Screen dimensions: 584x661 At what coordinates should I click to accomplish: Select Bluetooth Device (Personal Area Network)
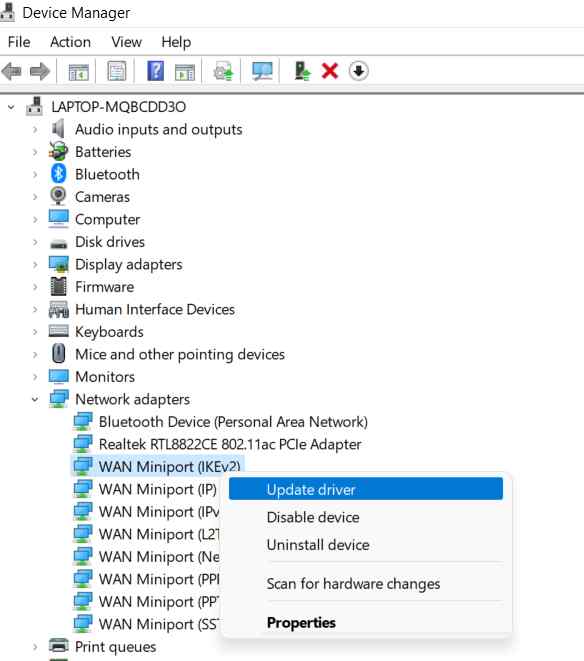(x=233, y=422)
